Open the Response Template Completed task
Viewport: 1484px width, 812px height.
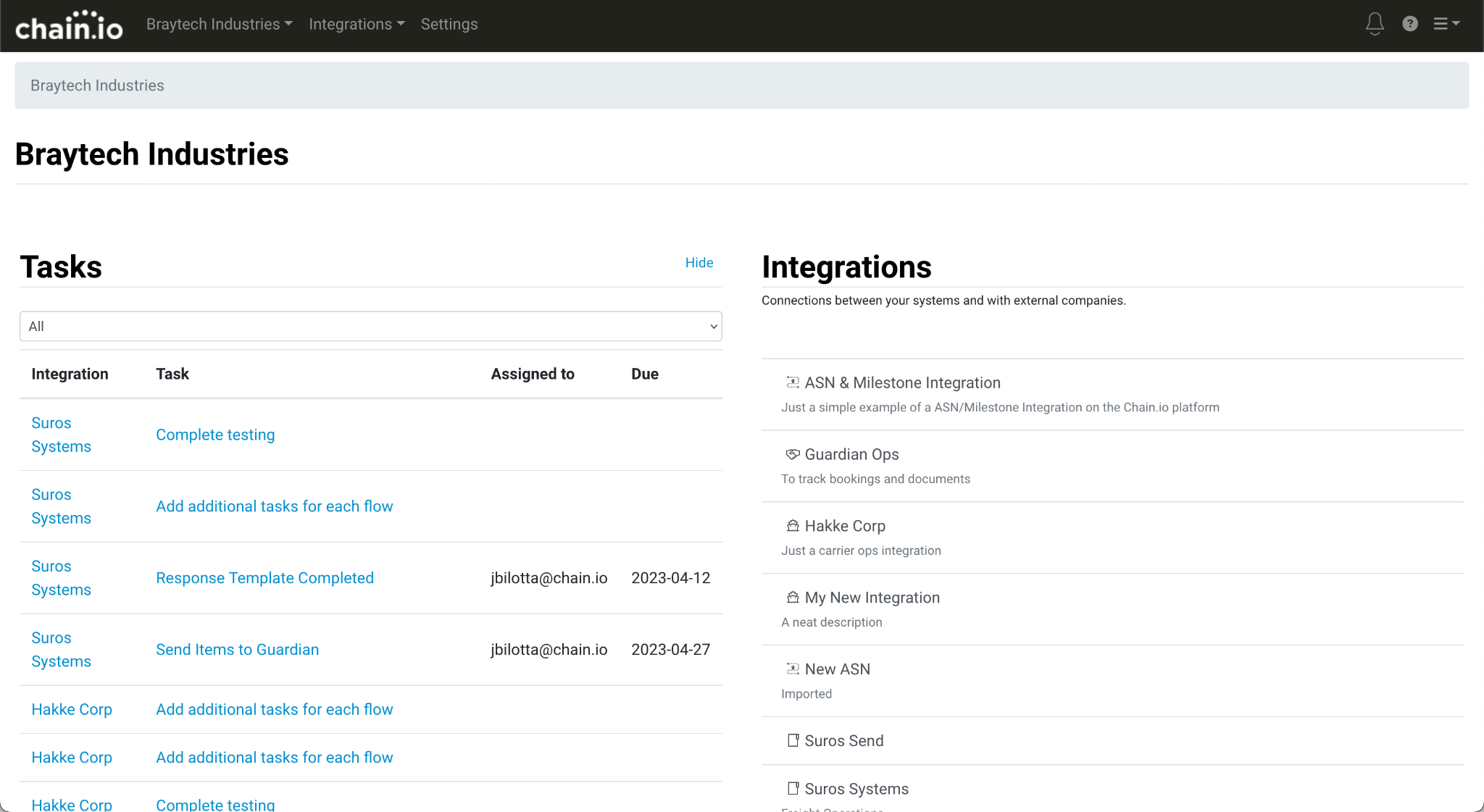coord(264,578)
